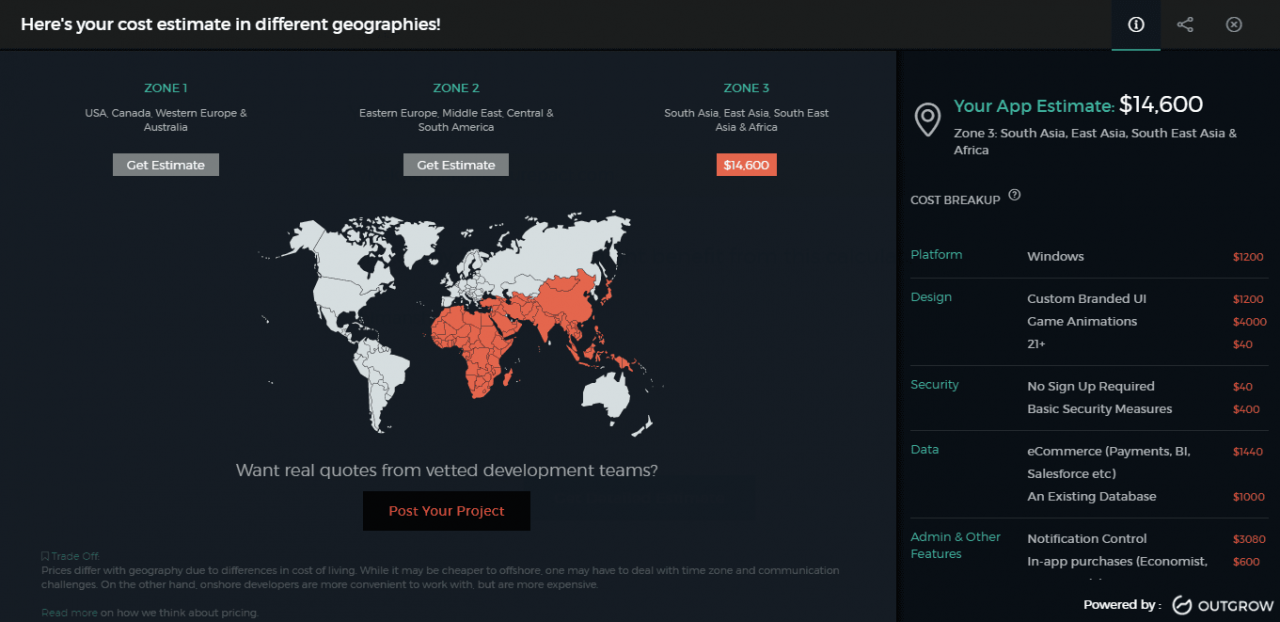Click the Game Animations cost row
Viewport: 1280px width, 622px height.
click(1082, 321)
